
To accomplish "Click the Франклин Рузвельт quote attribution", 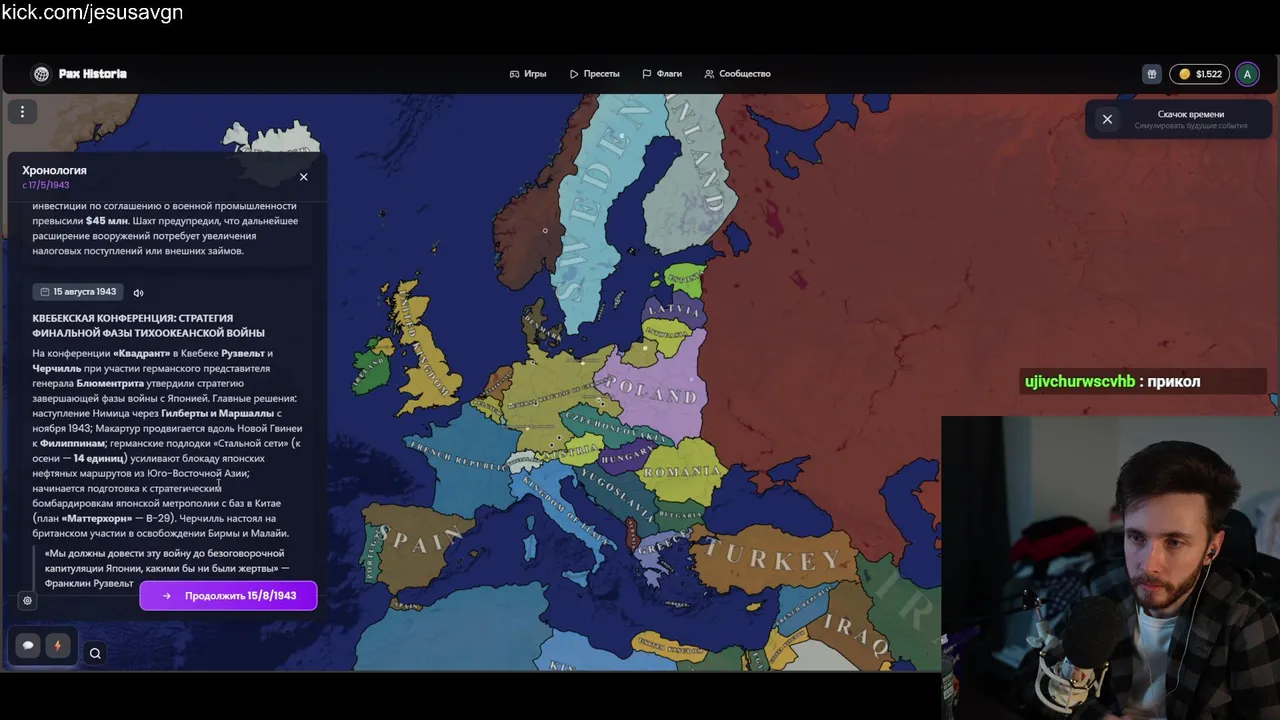I will (89, 583).
